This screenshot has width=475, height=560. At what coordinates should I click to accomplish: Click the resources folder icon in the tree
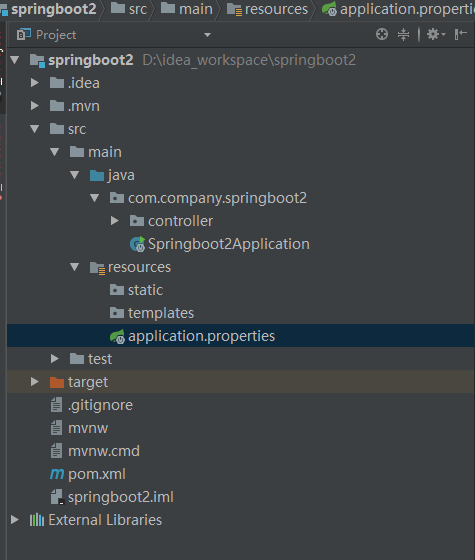click(x=97, y=268)
